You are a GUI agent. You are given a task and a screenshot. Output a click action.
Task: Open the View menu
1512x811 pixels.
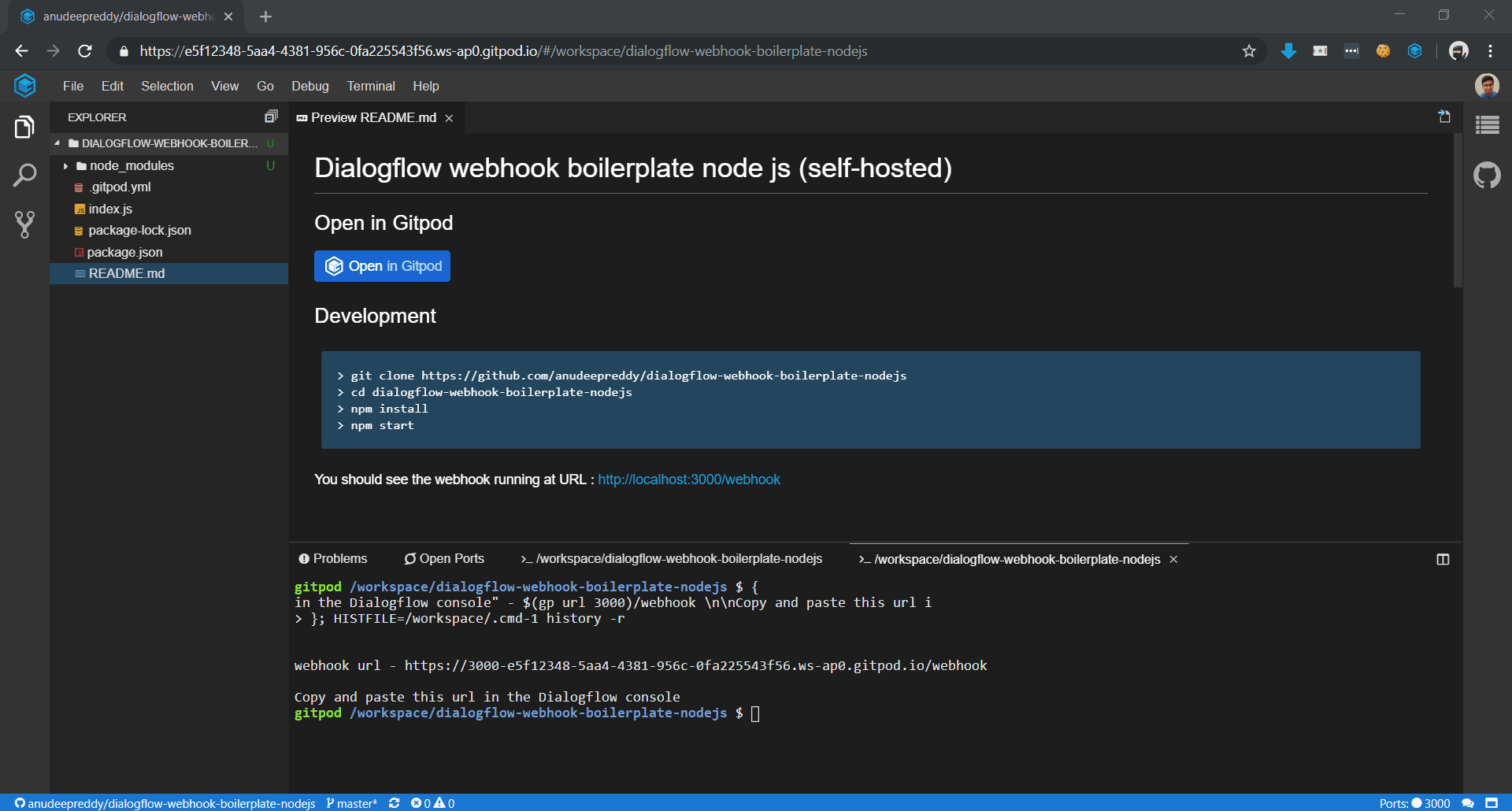(x=224, y=86)
